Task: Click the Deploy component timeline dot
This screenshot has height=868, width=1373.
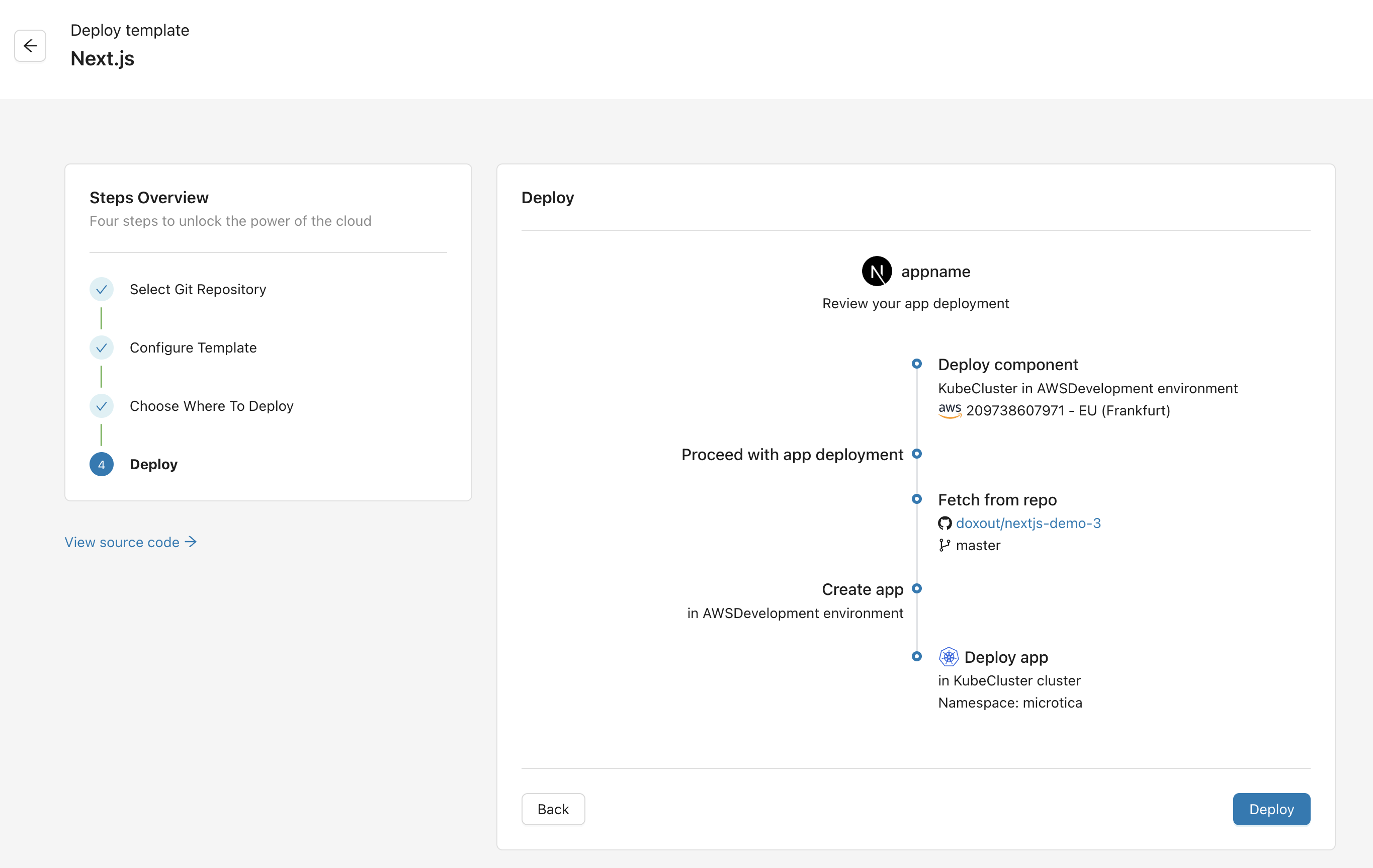Action: coord(917,364)
